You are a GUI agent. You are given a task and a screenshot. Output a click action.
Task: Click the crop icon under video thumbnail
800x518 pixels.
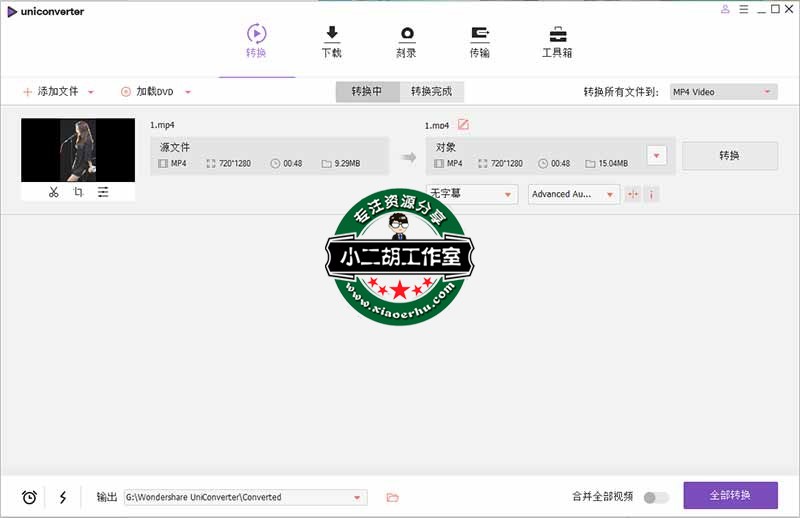pos(78,192)
